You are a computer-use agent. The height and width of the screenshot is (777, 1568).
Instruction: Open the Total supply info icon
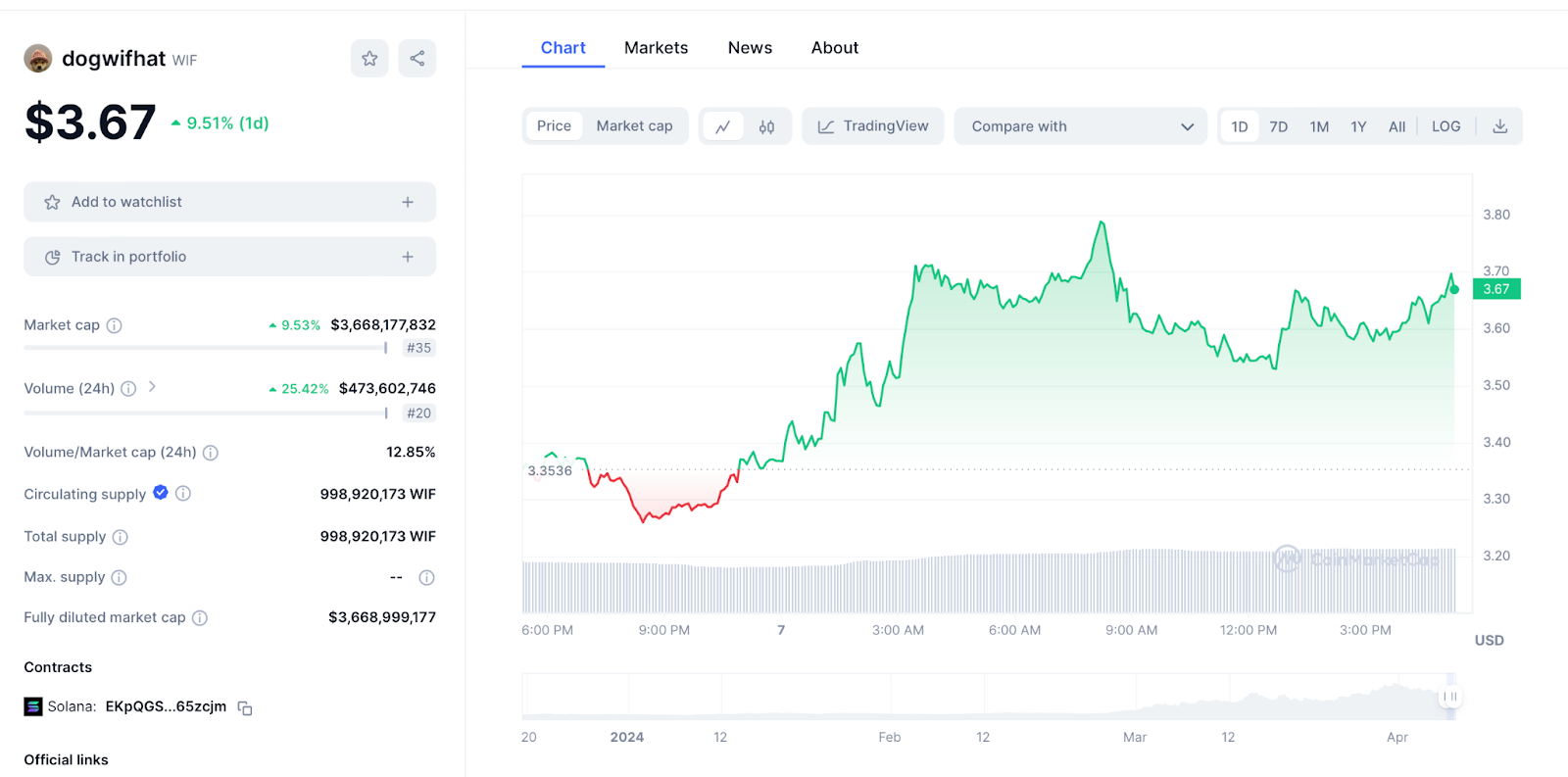121,537
